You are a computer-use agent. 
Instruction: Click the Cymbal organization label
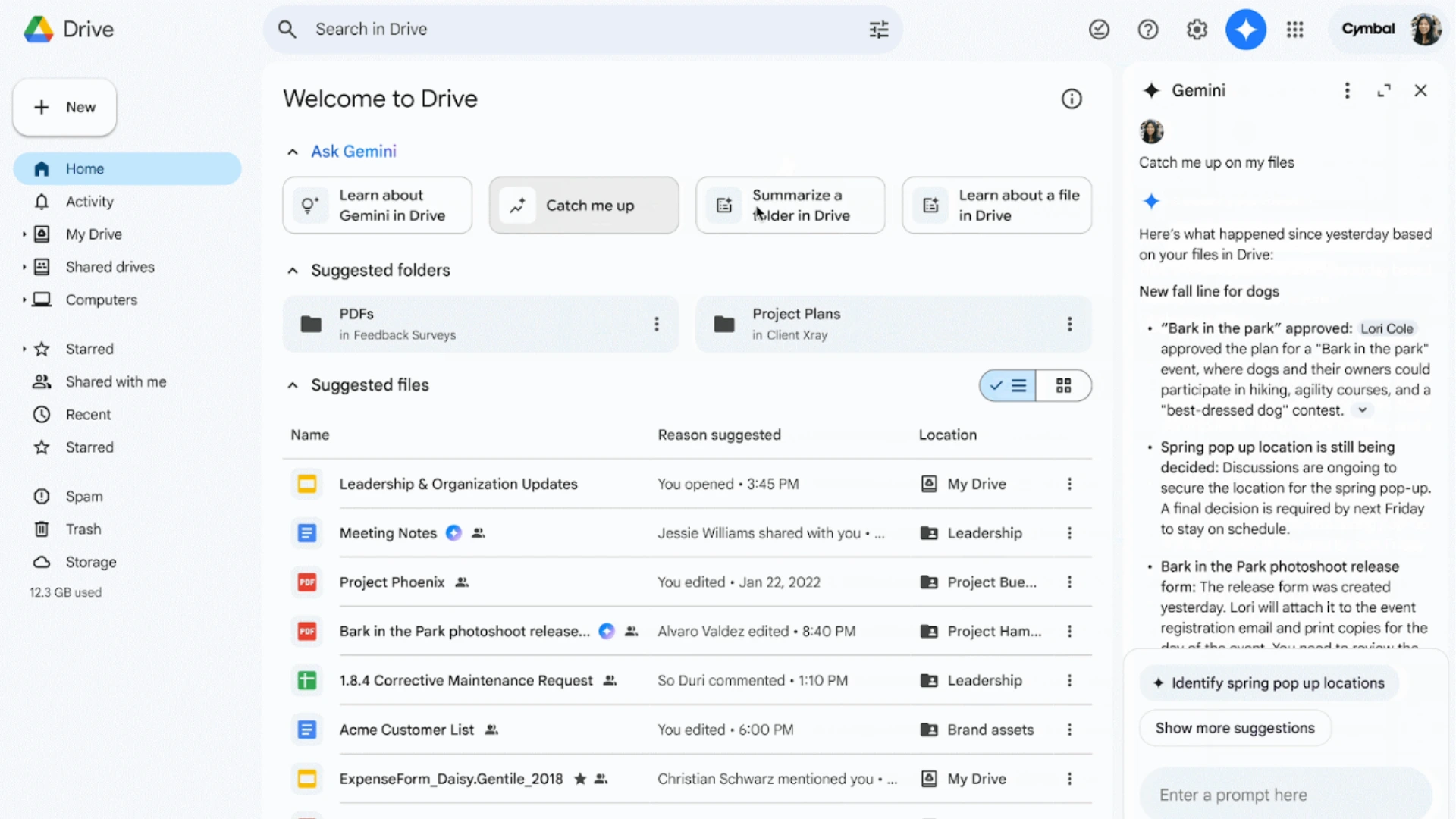(1368, 29)
